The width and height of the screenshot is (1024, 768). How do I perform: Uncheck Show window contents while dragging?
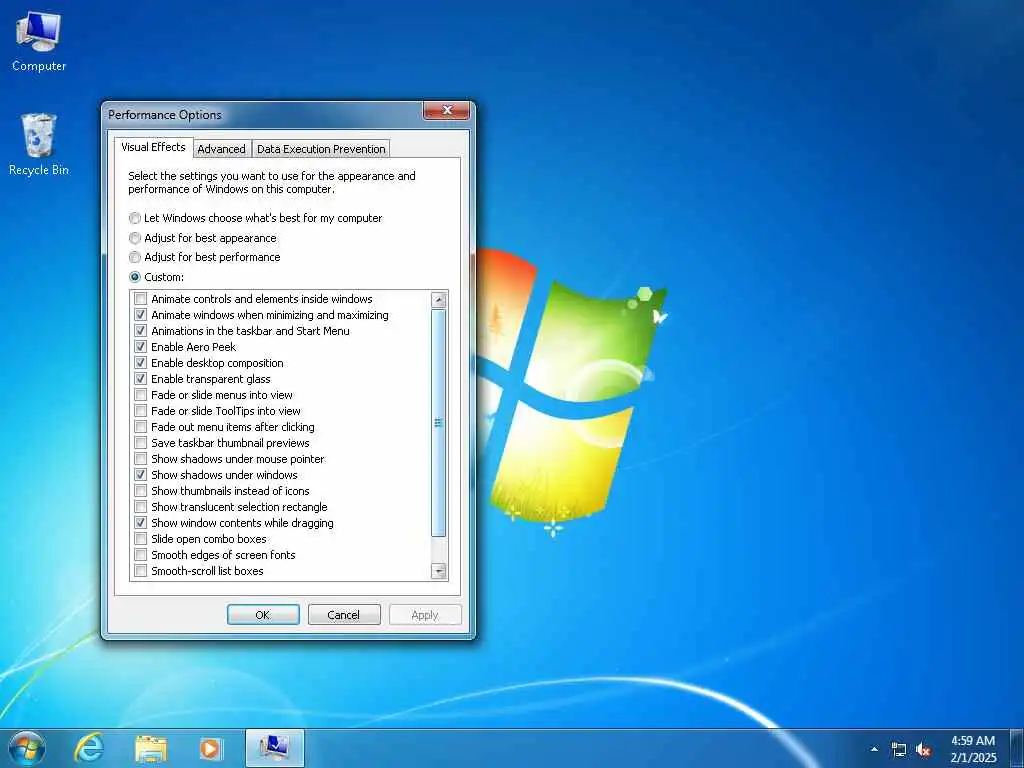point(140,523)
